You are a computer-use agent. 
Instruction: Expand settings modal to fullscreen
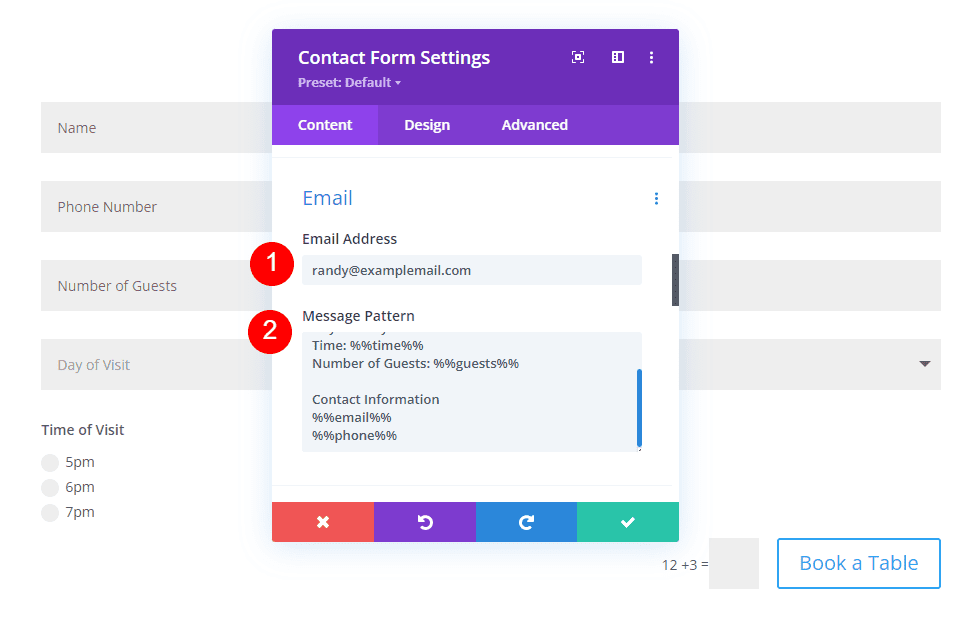[578, 57]
